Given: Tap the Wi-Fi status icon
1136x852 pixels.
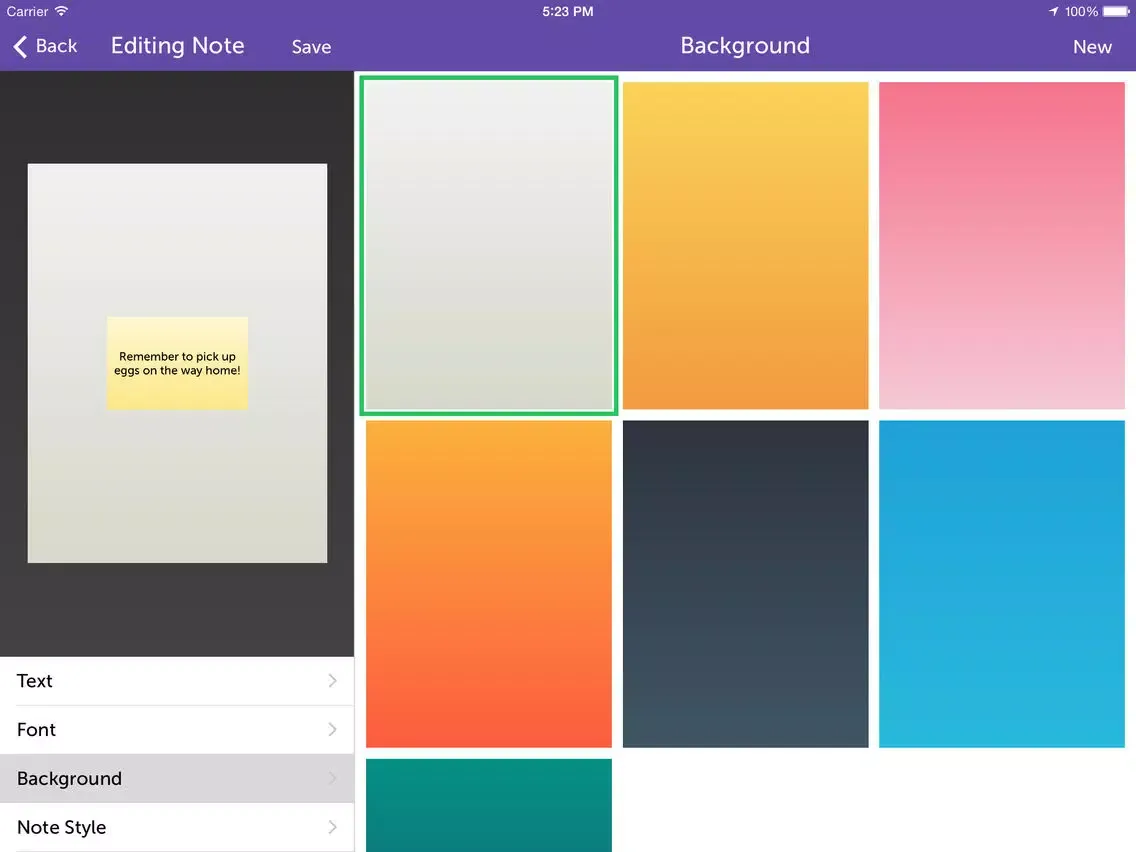Looking at the screenshot, I should (x=62, y=11).
